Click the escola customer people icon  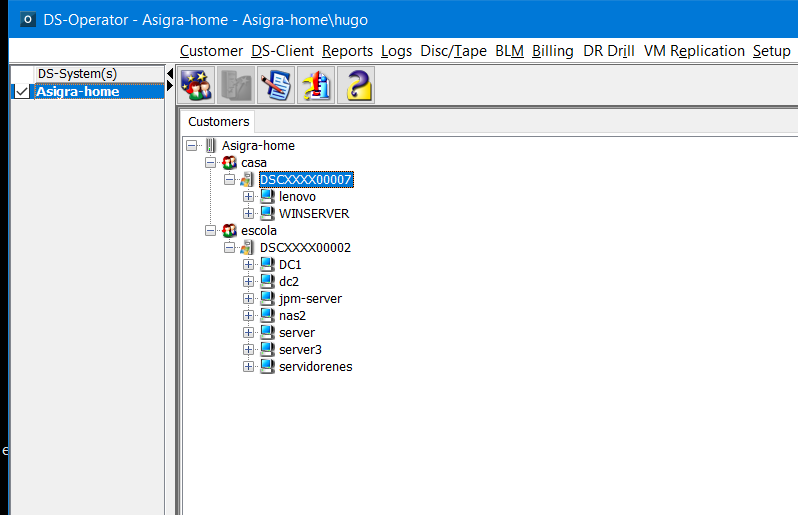[x=230, y=231]
